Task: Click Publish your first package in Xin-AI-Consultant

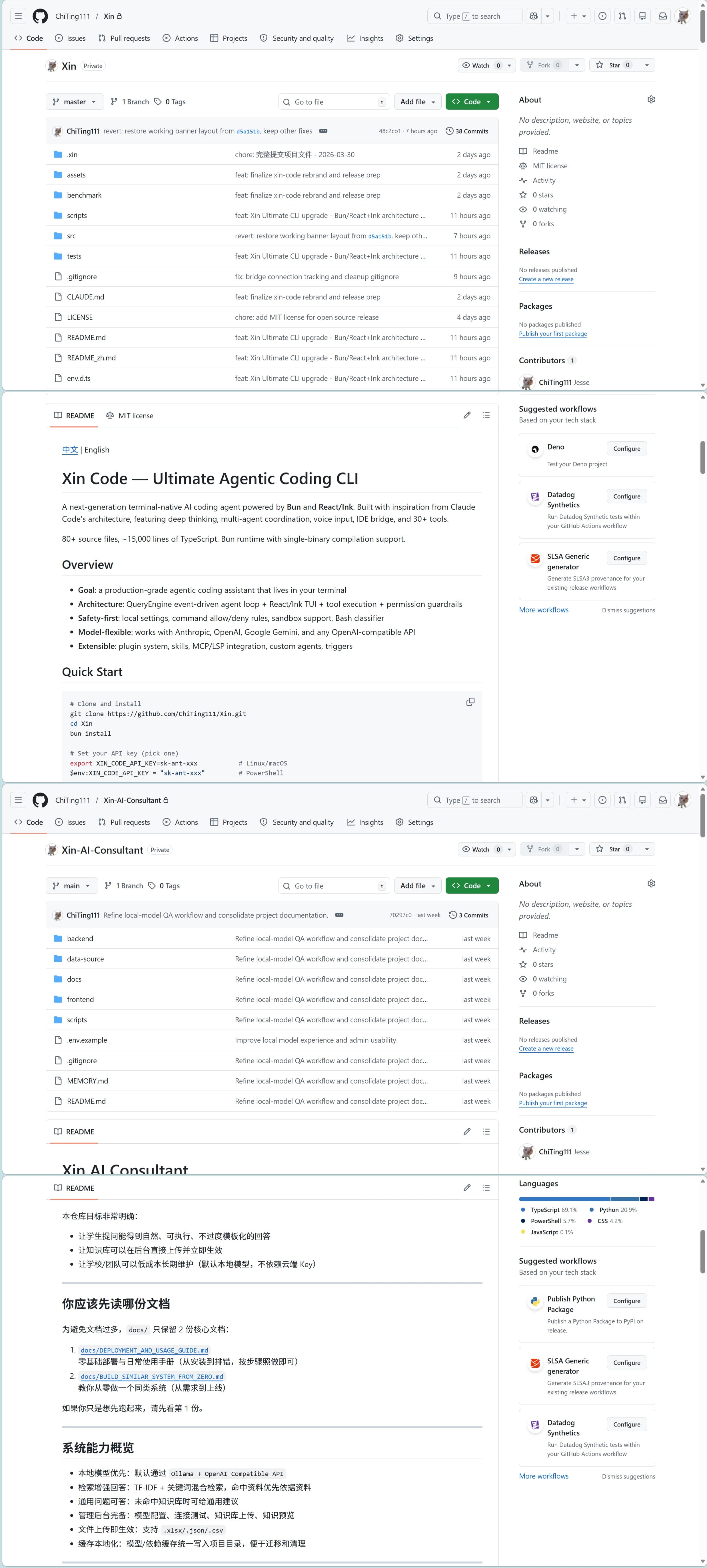Action: 552,1103
